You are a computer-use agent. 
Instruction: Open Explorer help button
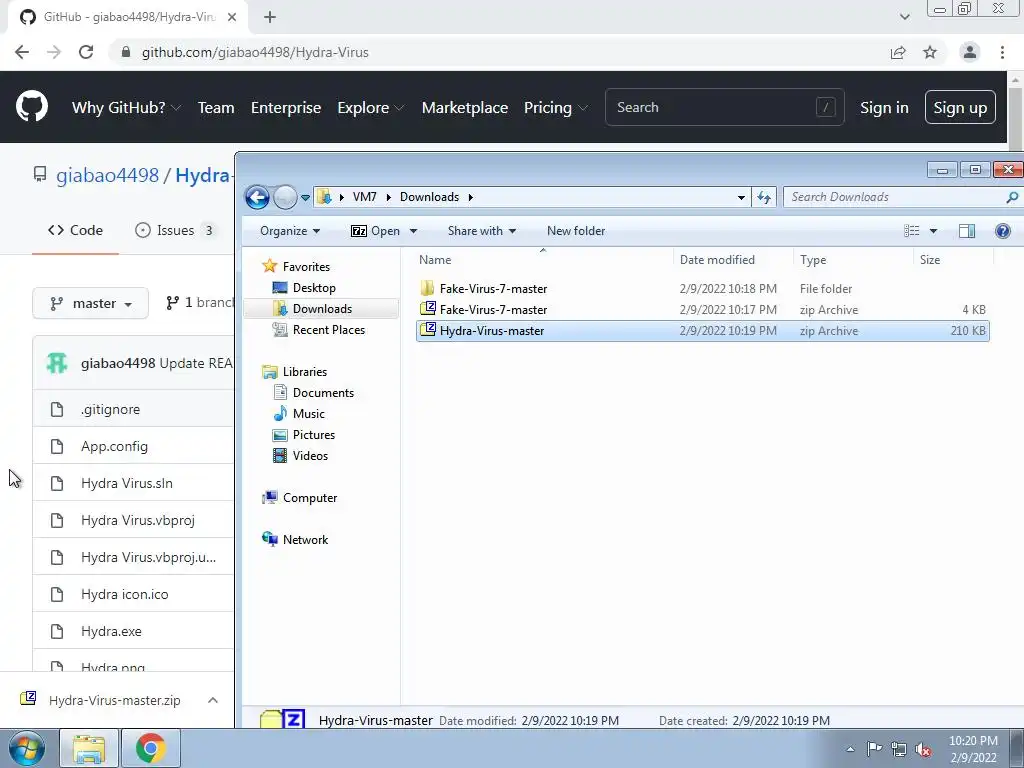coord(1003,231)
